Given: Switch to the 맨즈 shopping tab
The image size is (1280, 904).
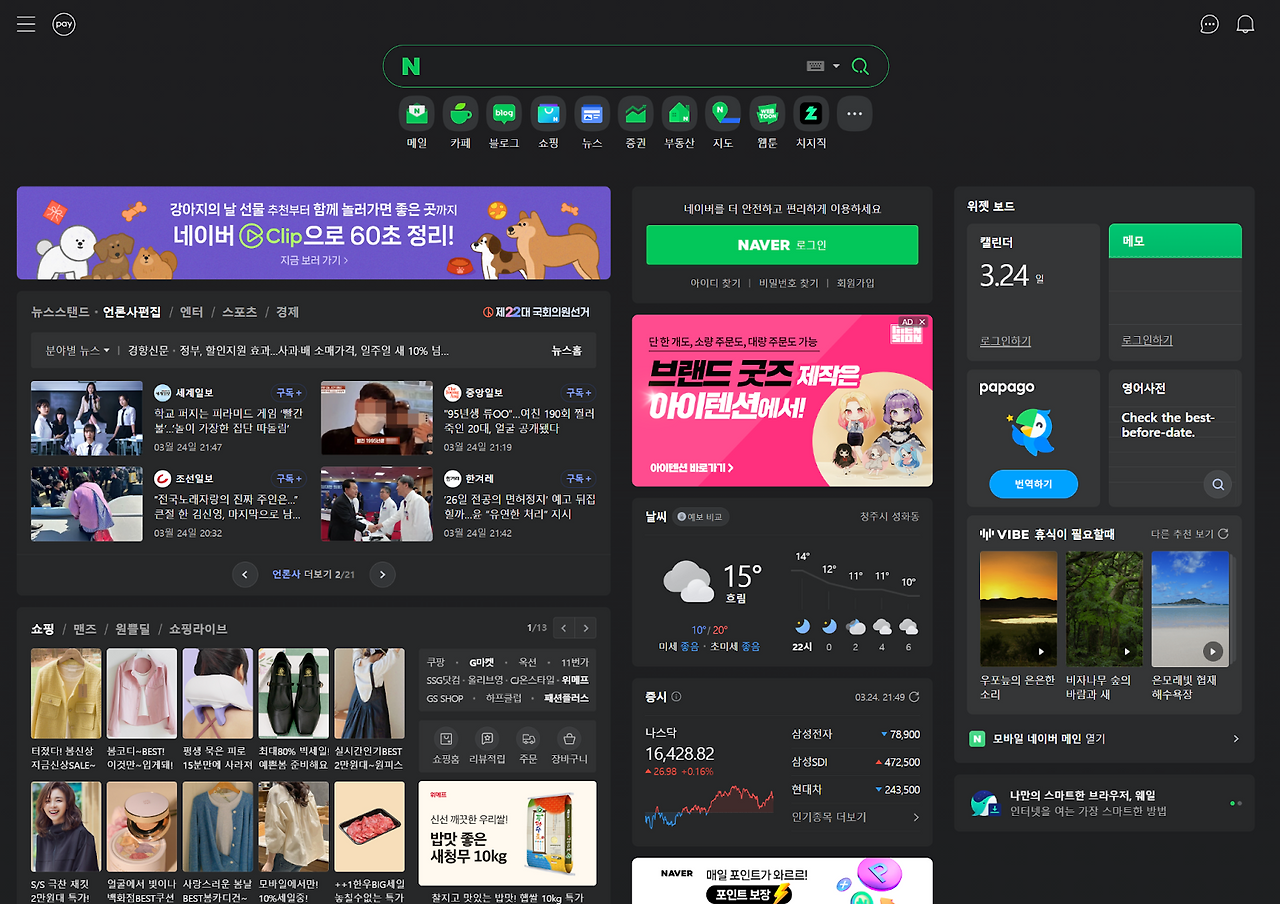Looking at the screenshot, I should click(x=85, y=629).
